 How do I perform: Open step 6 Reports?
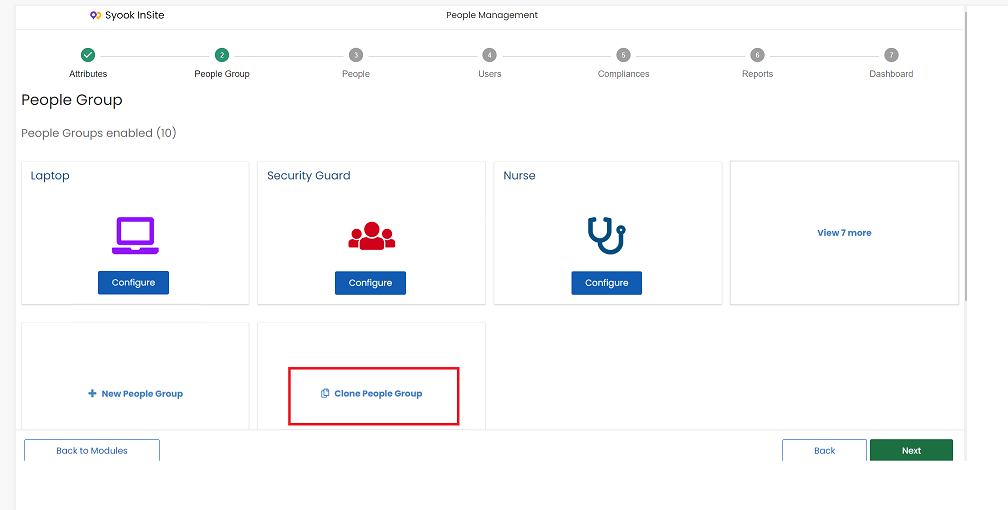click(x=757, y=55)
